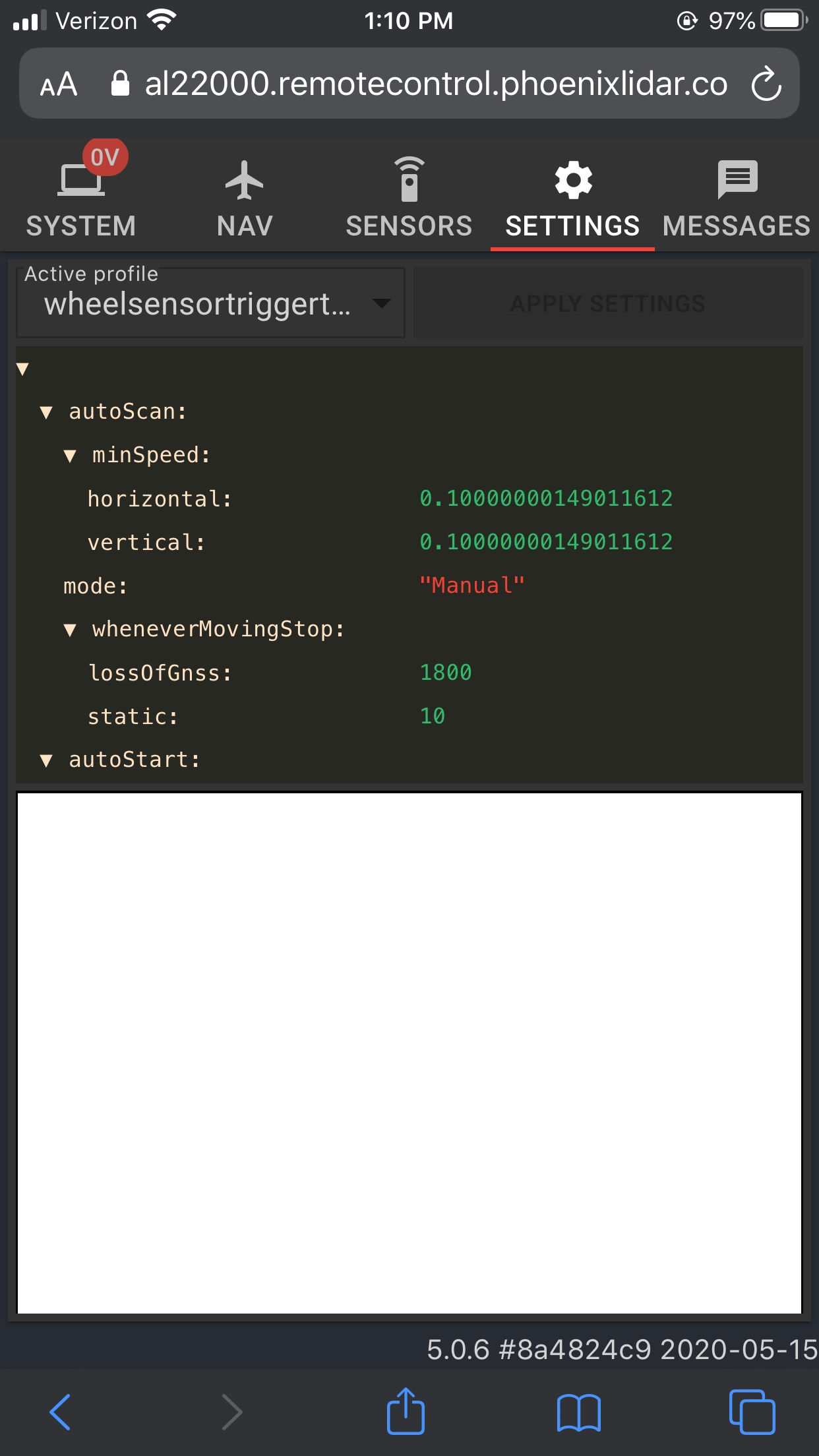Collapse the autoScan section
819x1456 pixels.
[46, 413]
